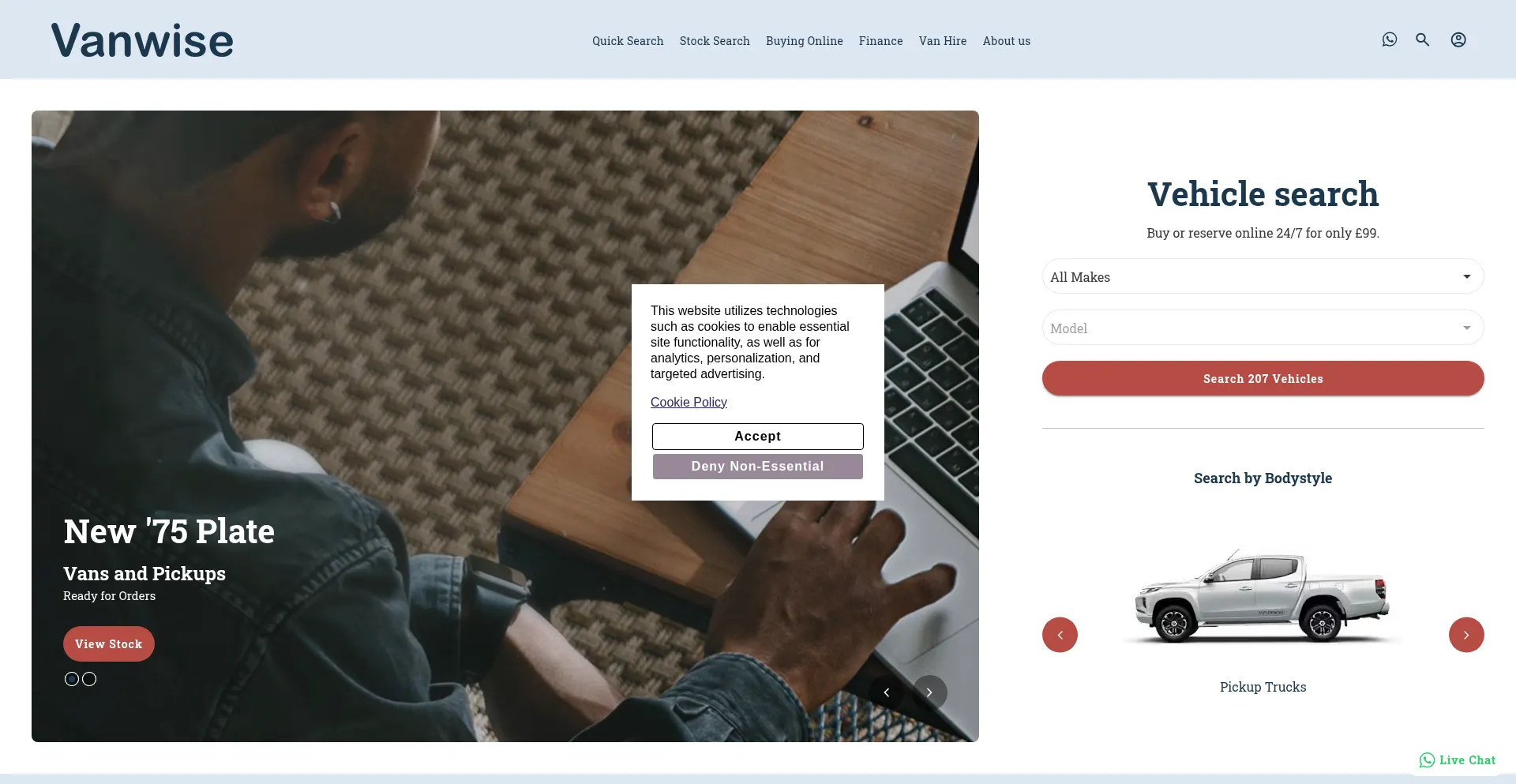The width and height of the screenshot is (1516, 784).
Task: Open the Cookie Policy link
Action: [689, 403]
